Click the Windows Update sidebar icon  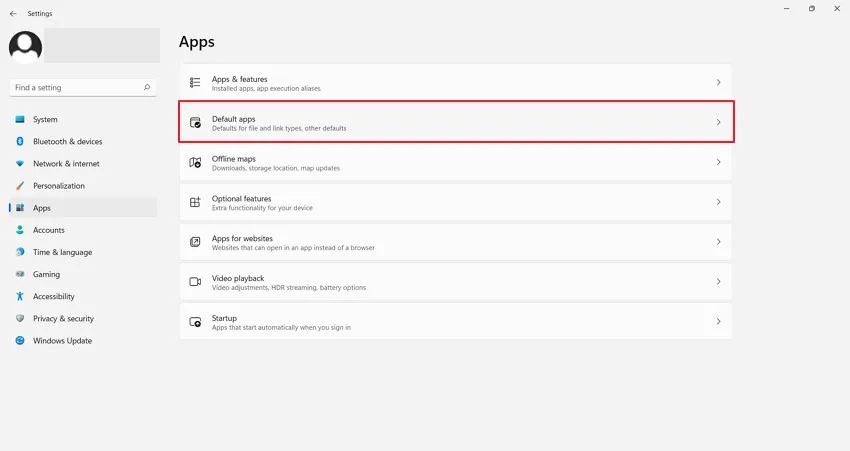point(20,341)
